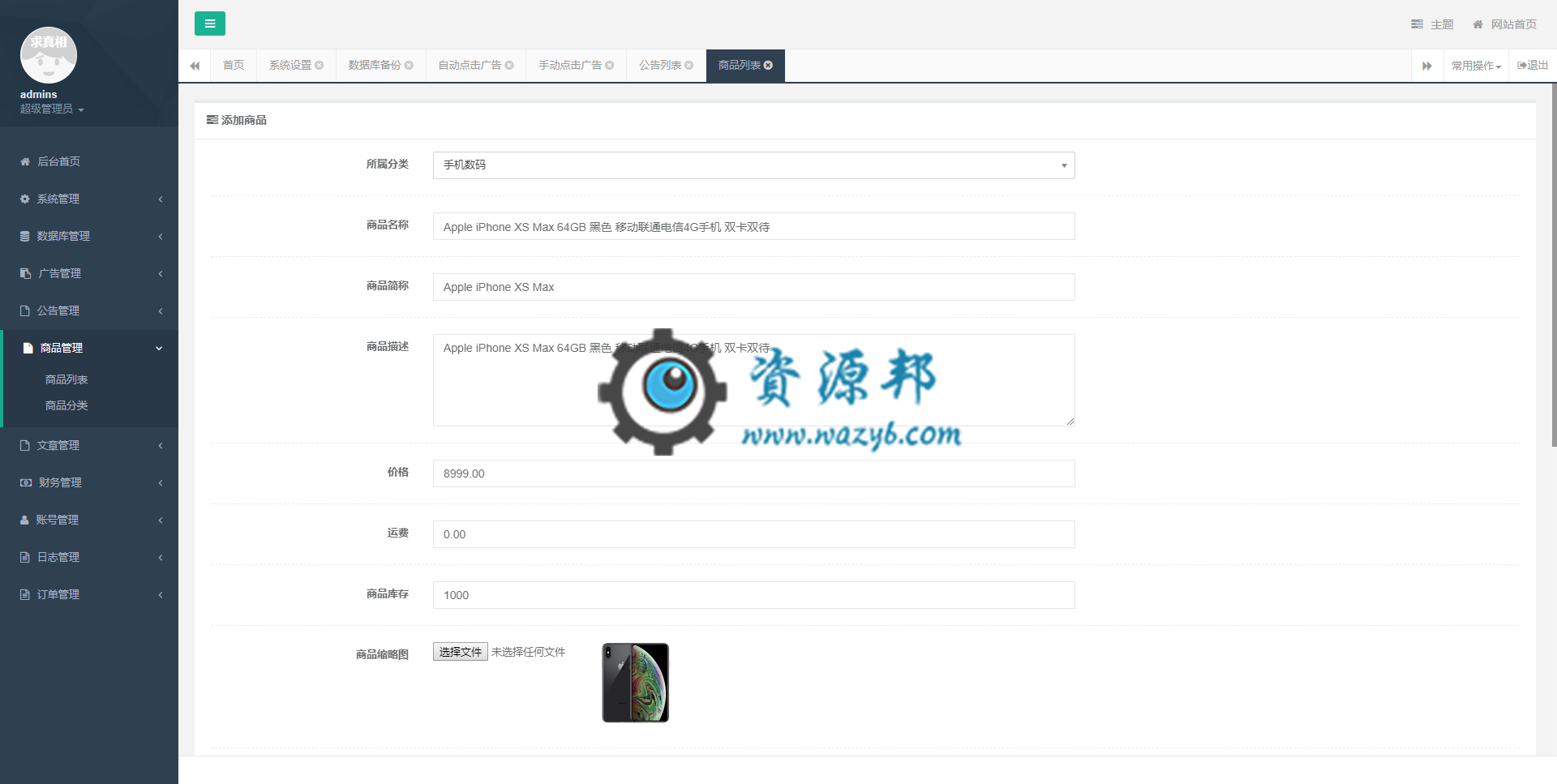
Task: Close the 手动点击广告 tab
Action: pyautogui.click(x=610, y=66)
